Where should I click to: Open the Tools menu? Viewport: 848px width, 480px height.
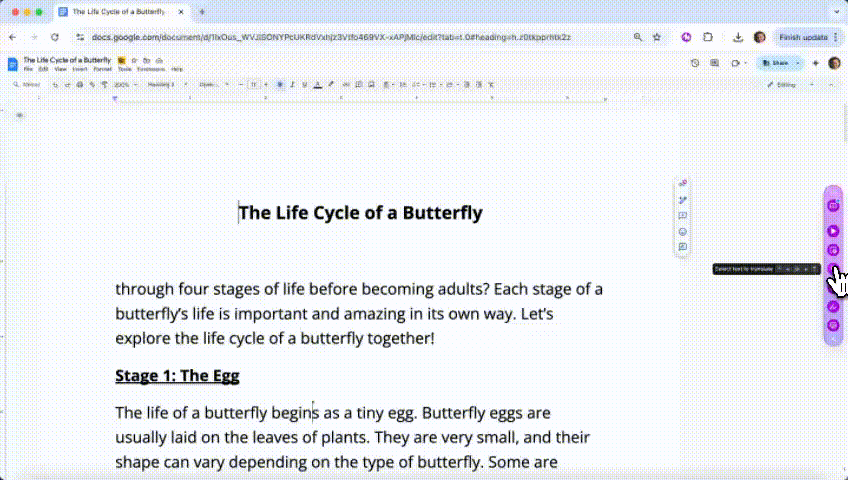coord(124,69)
